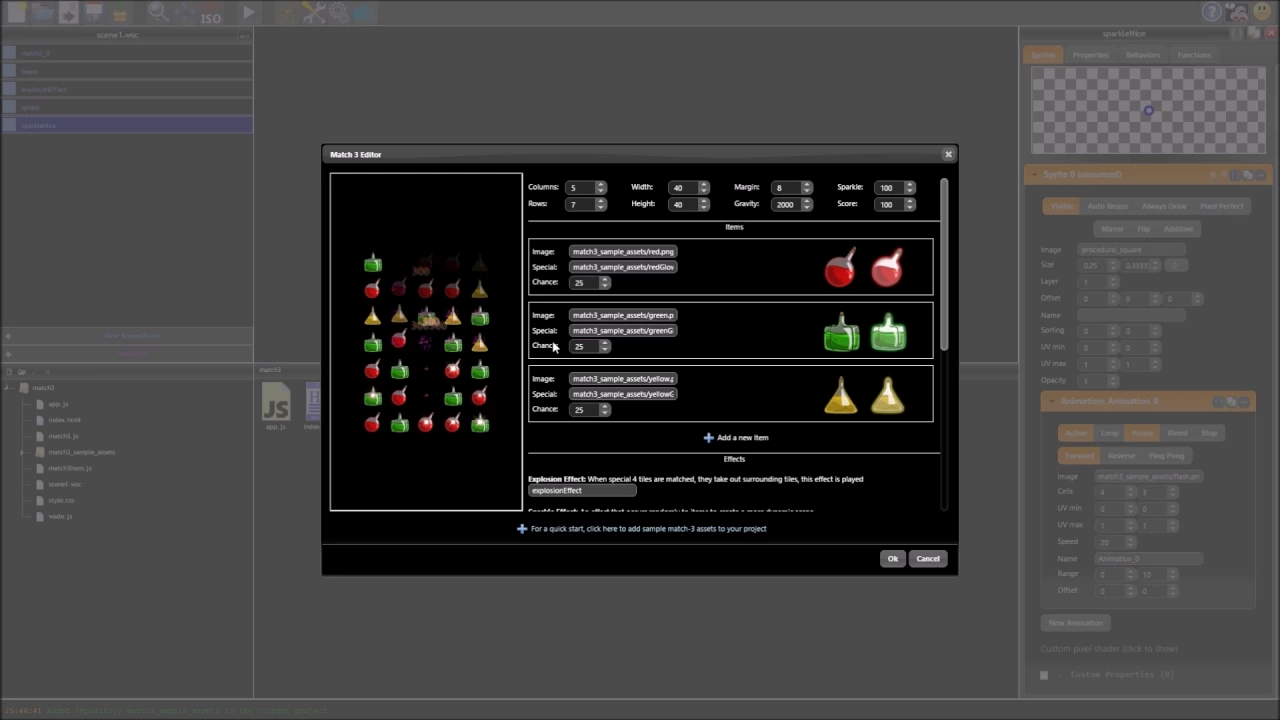Select match3_sample_assets folder in file tree
1280x720 pixels.
coord(81,452)
